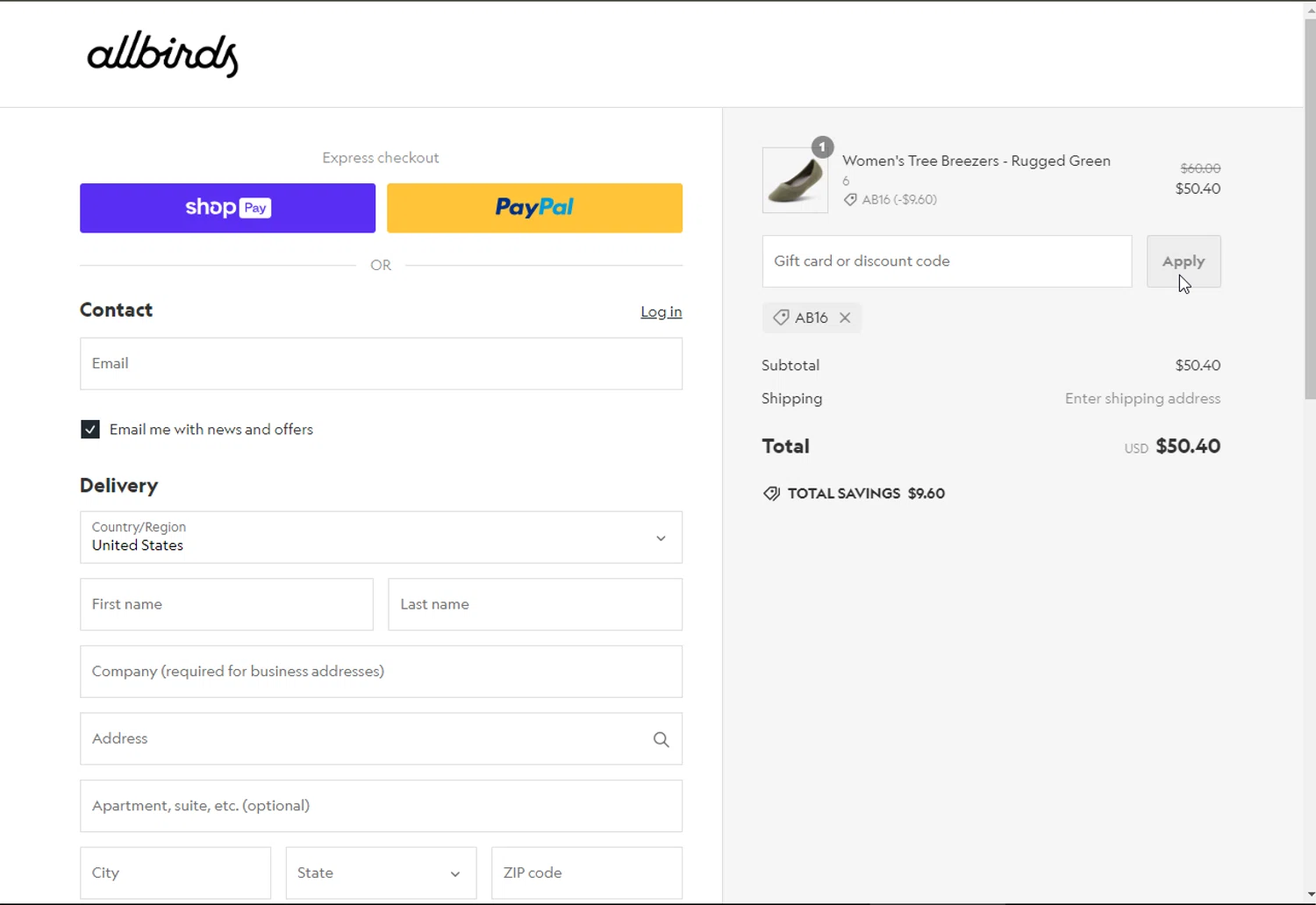Image resolution: width=1316 pixels, height=905 pixels.
Task: Click the Tree Breezers product thumbnail
Action: 795,180
